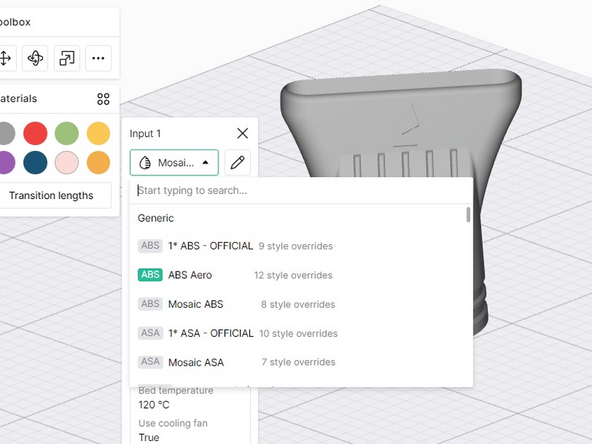Click the "12 style overrides" text
The height and width of the screenshot is (444, 592).
[293, 275]
